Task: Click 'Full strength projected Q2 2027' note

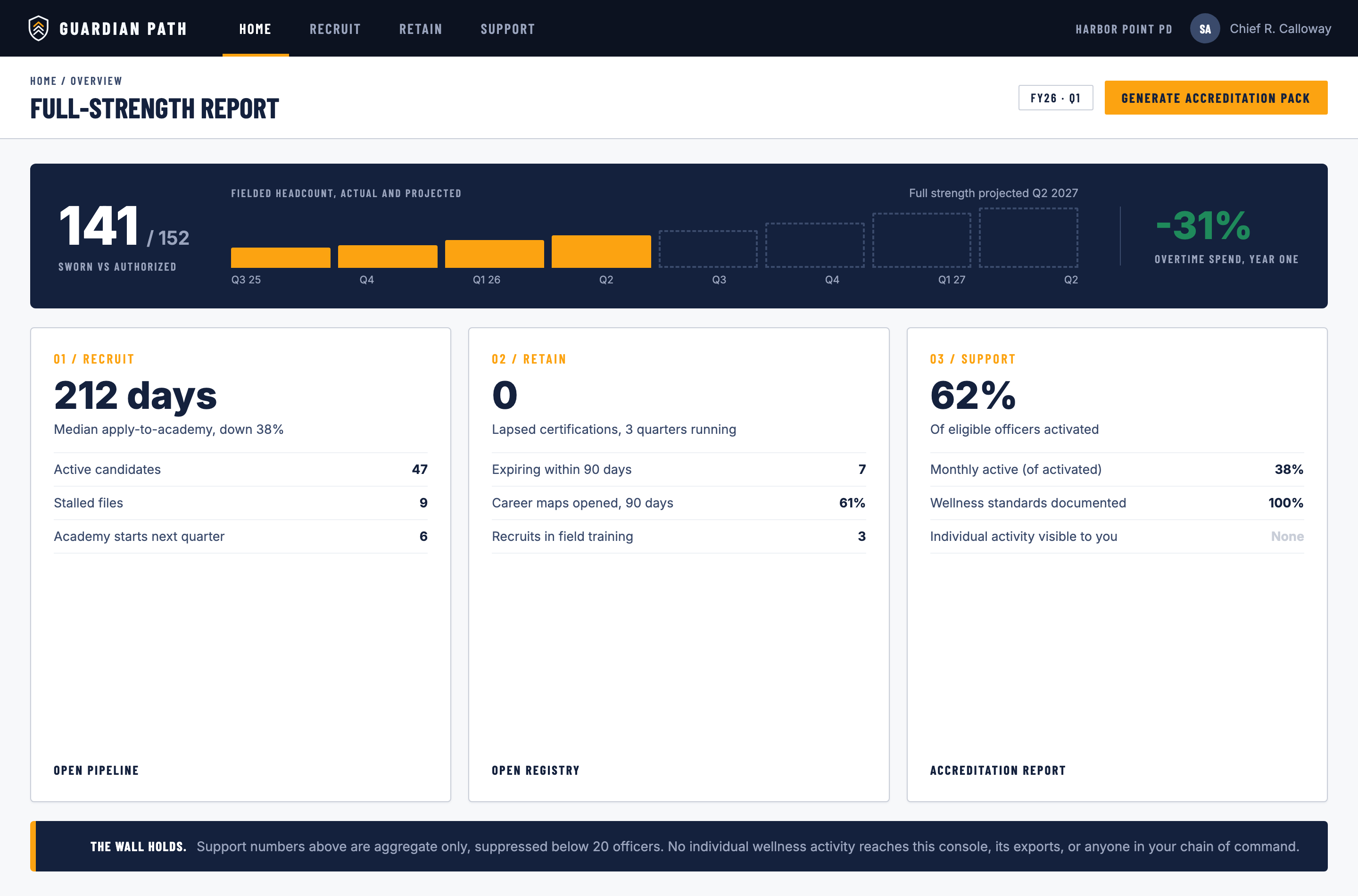Action: pyautogui.click(x=993, y=193)
